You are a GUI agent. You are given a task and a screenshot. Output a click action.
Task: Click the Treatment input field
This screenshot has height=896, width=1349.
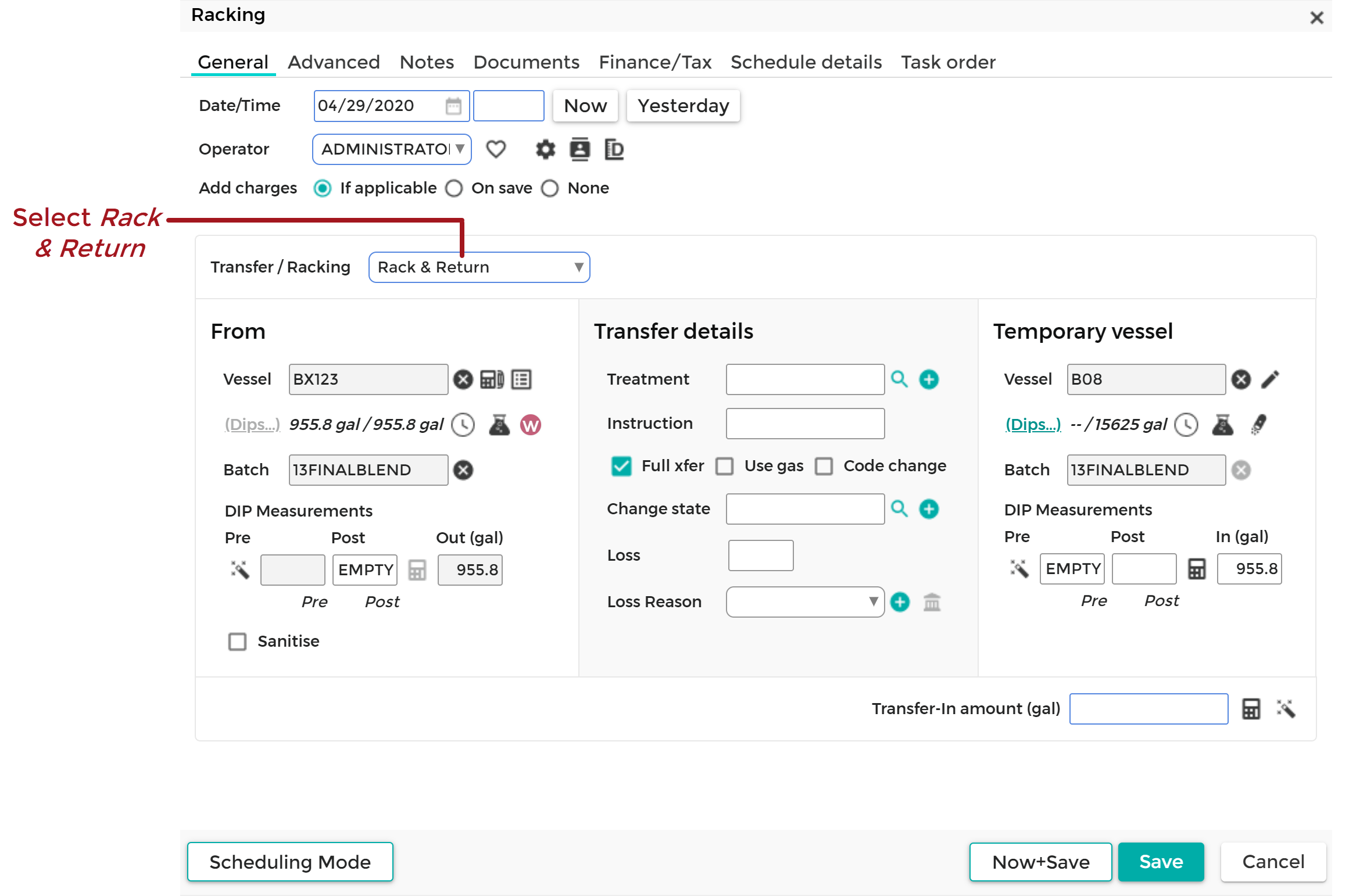point(805,379)
